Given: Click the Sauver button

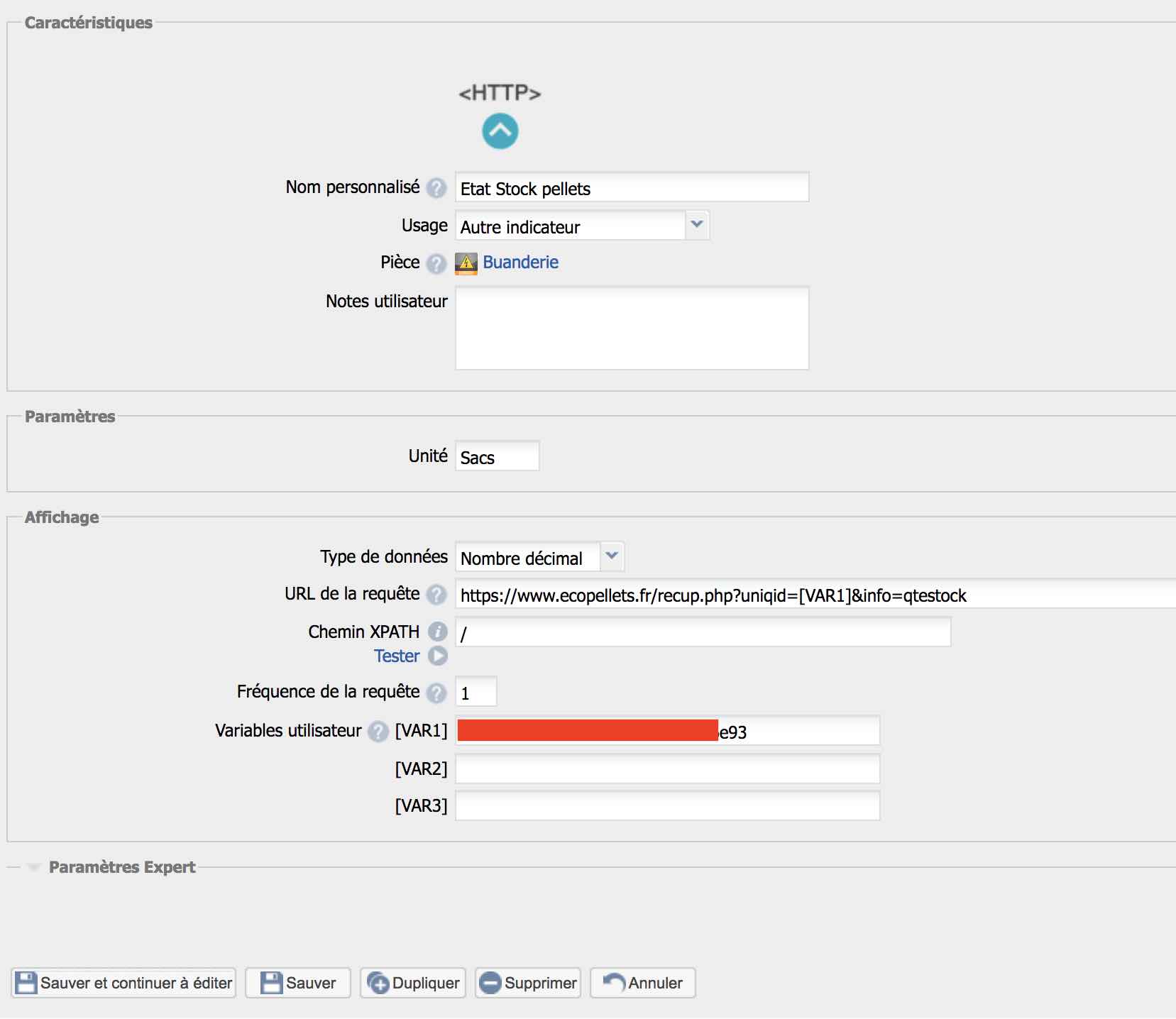Looking at the screenshot, I should point(298,983).
